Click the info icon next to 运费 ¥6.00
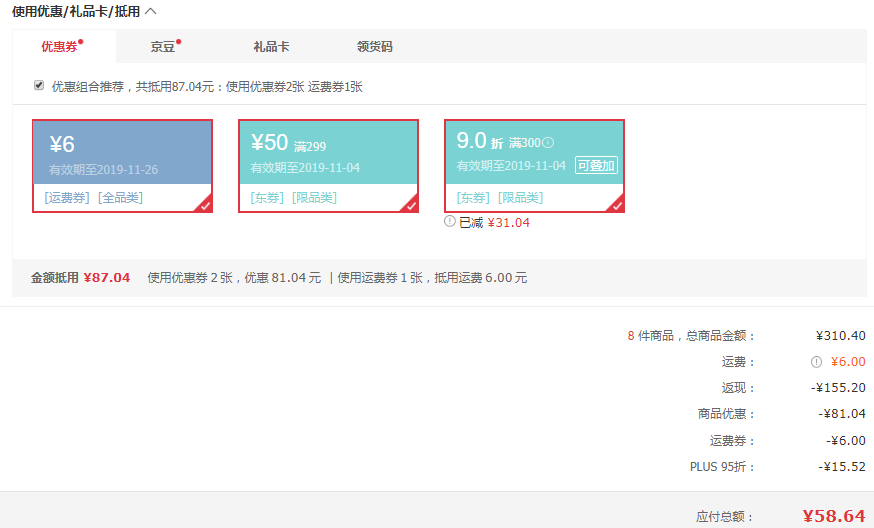874x528 pixels. 816,362
